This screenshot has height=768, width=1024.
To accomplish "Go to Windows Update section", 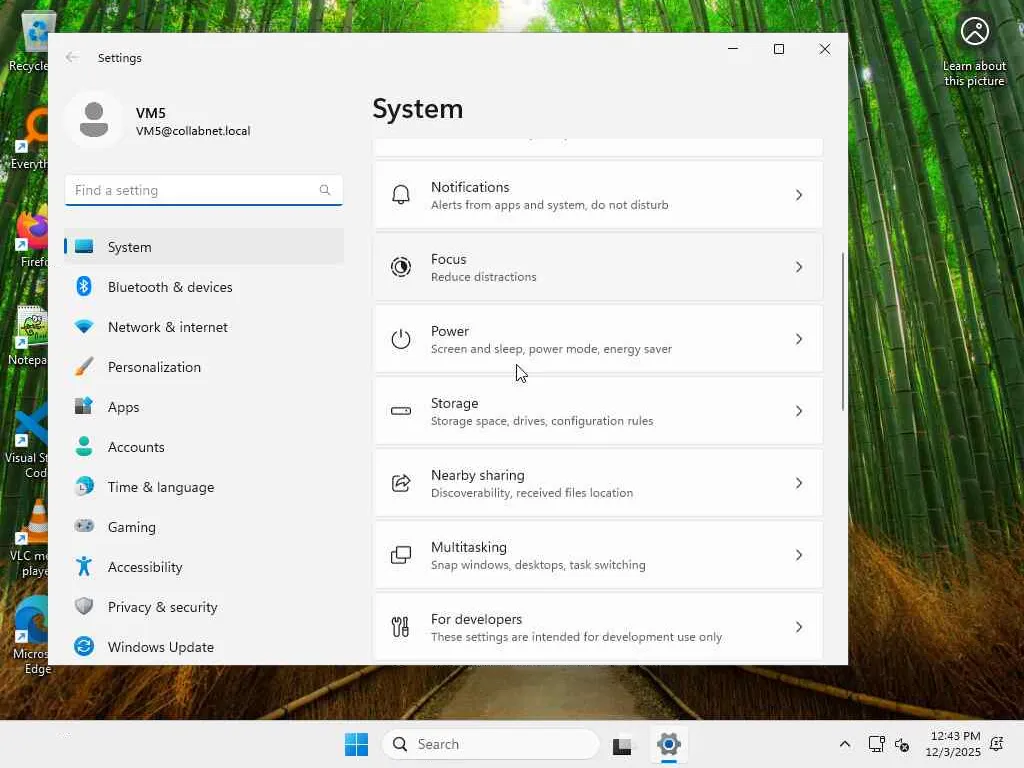I will pos(160,647).
